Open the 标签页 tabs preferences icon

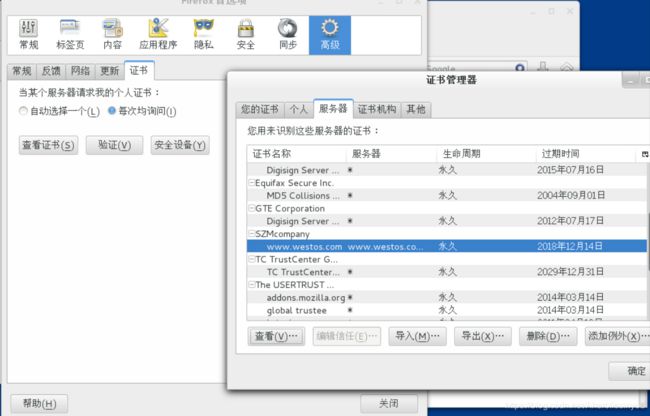[70, 35]
